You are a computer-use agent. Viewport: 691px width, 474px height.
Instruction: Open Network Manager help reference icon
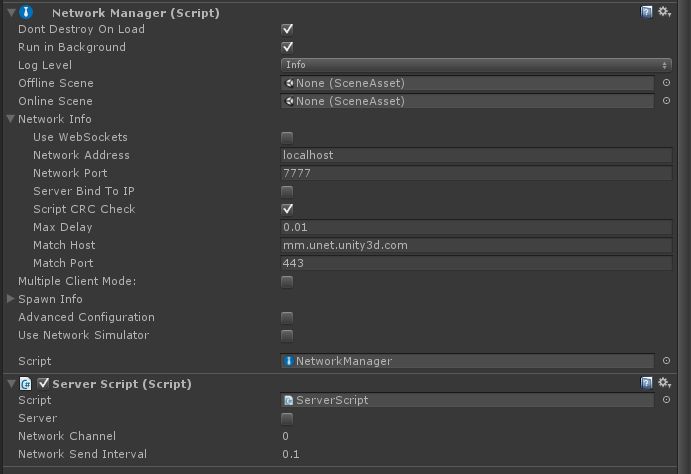[646, 12]
